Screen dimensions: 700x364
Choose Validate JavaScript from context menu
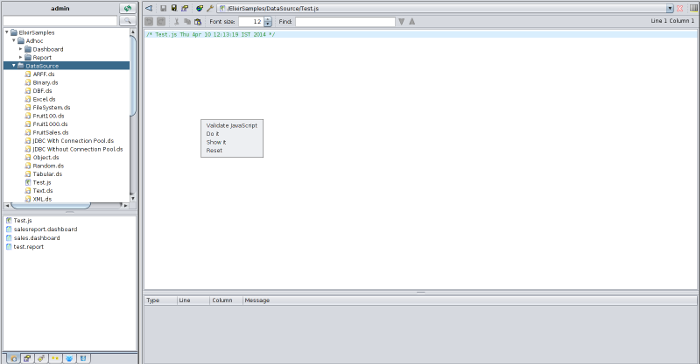(x=232, y=126)
